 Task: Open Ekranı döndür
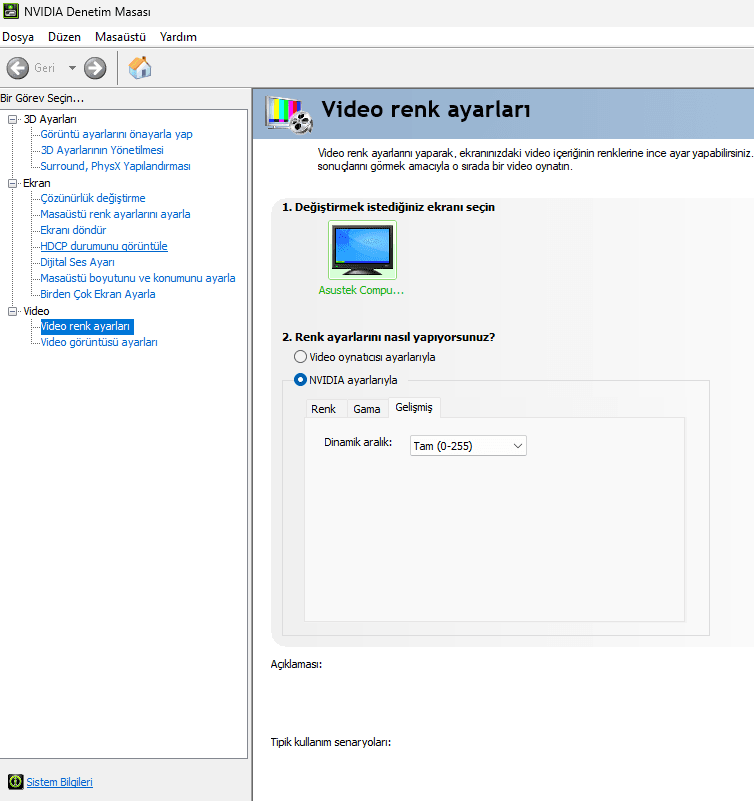pyautogui.click(x=73, y=230)
